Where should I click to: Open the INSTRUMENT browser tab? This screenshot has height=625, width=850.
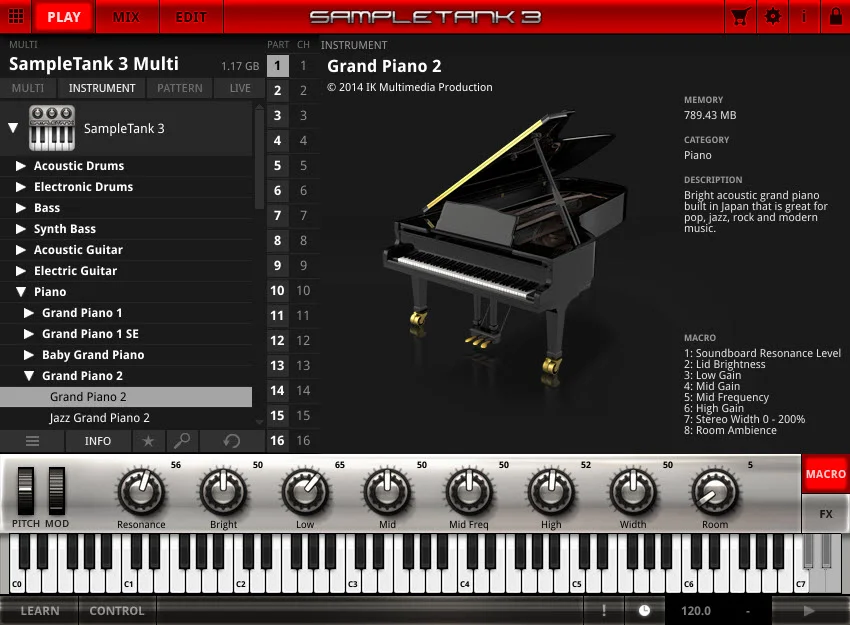(x=102, y=88)
